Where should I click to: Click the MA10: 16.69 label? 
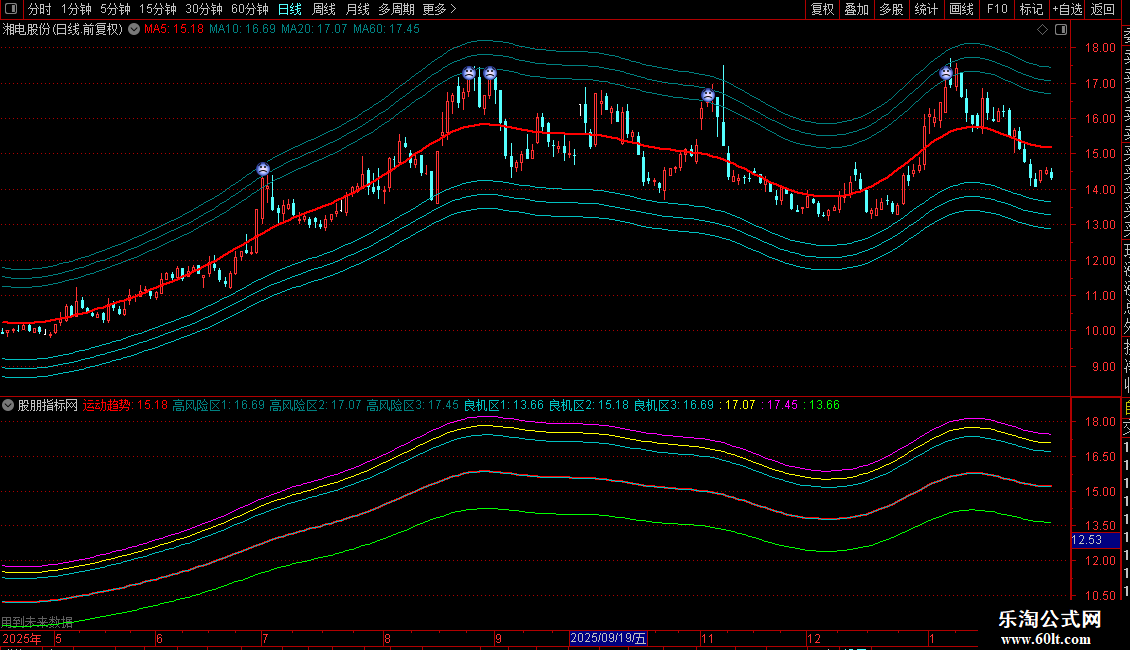(x=242, y=30)
